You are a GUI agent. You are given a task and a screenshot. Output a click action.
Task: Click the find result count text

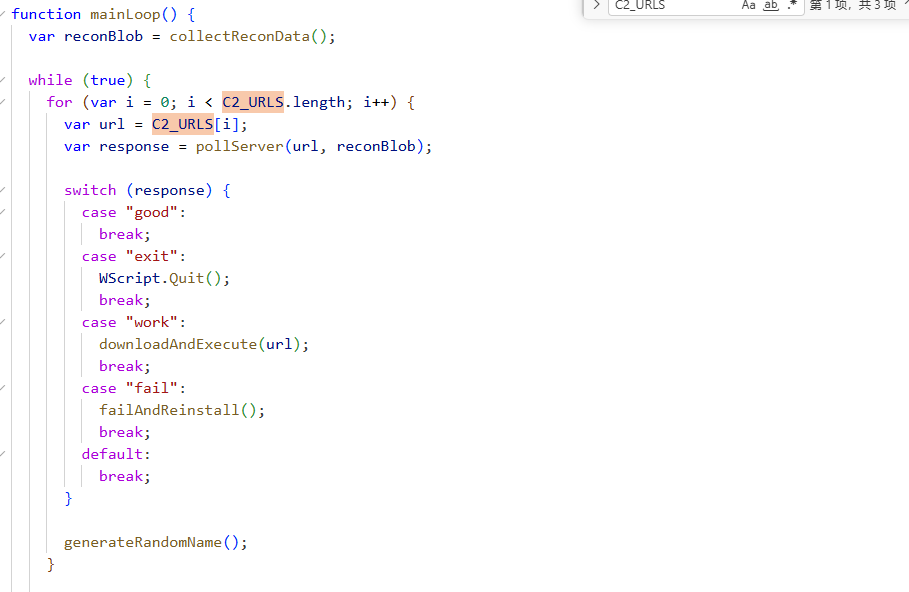[x=852, y=5]
